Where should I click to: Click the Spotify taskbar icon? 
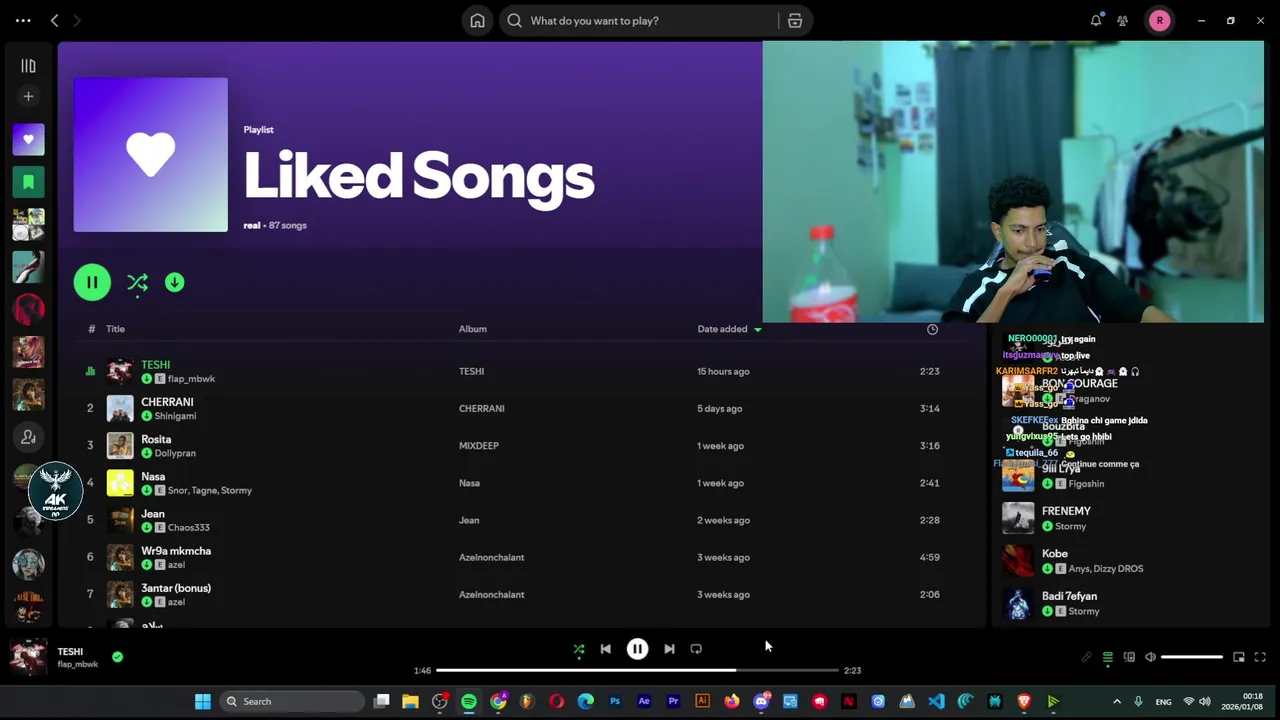point(469,701)
